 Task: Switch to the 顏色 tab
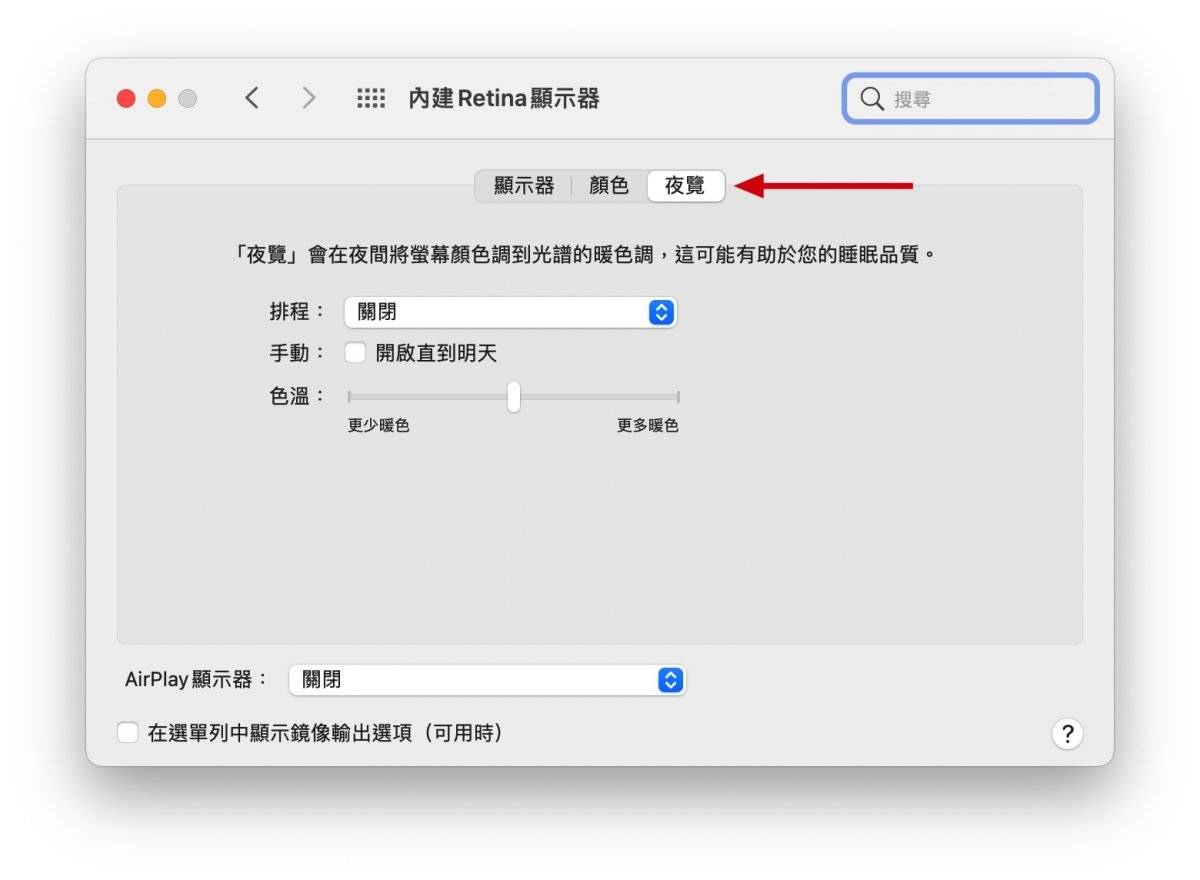pyautogui.click(x=609, y=186)
